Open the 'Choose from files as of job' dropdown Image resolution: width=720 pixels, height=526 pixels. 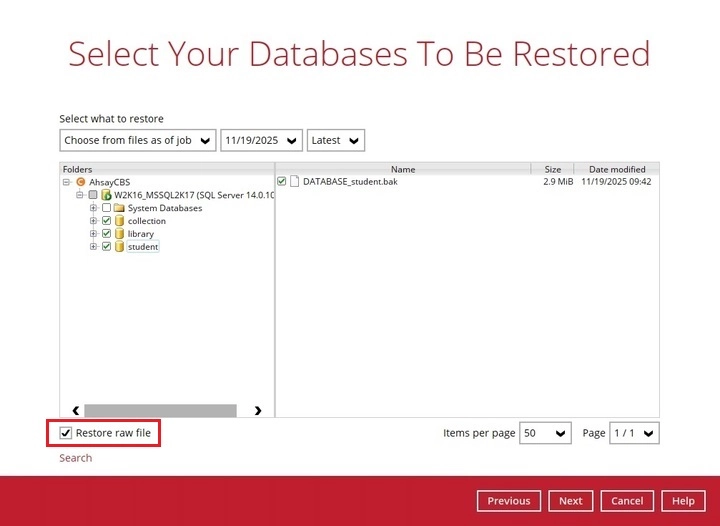138,140
